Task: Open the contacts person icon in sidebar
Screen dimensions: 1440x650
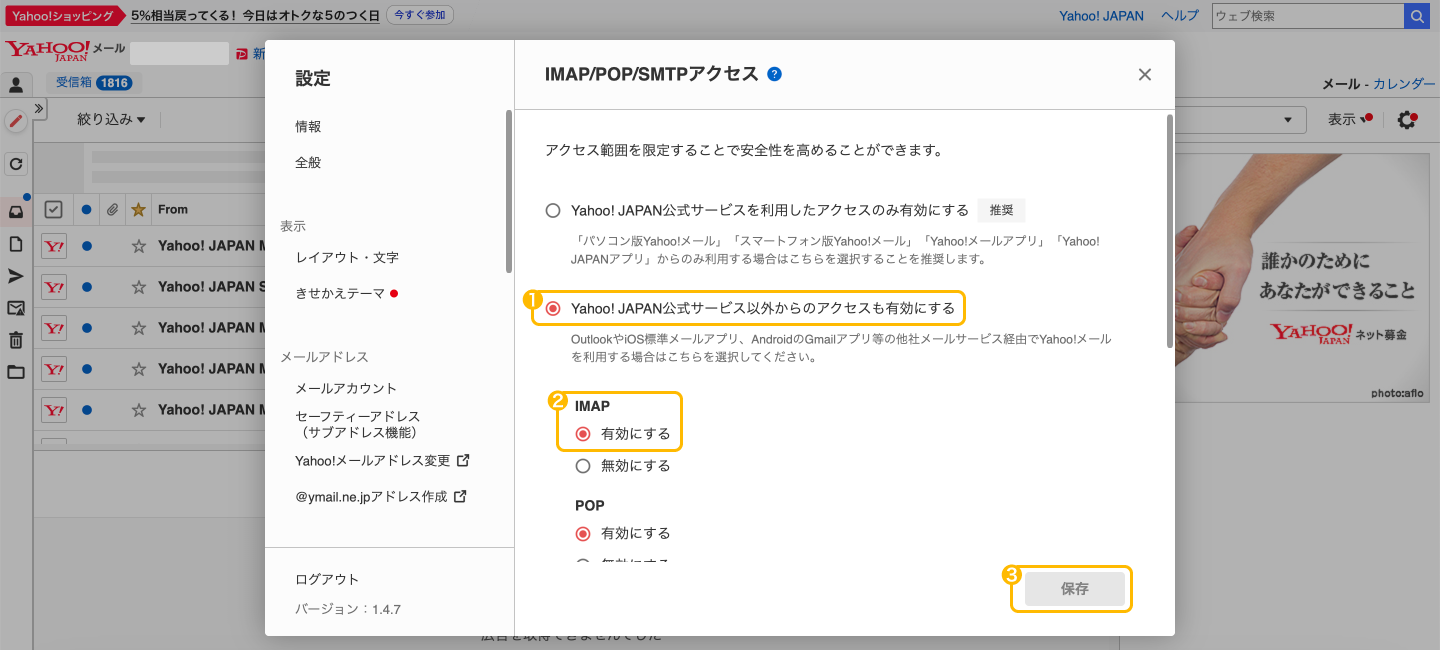Action: 16,85
